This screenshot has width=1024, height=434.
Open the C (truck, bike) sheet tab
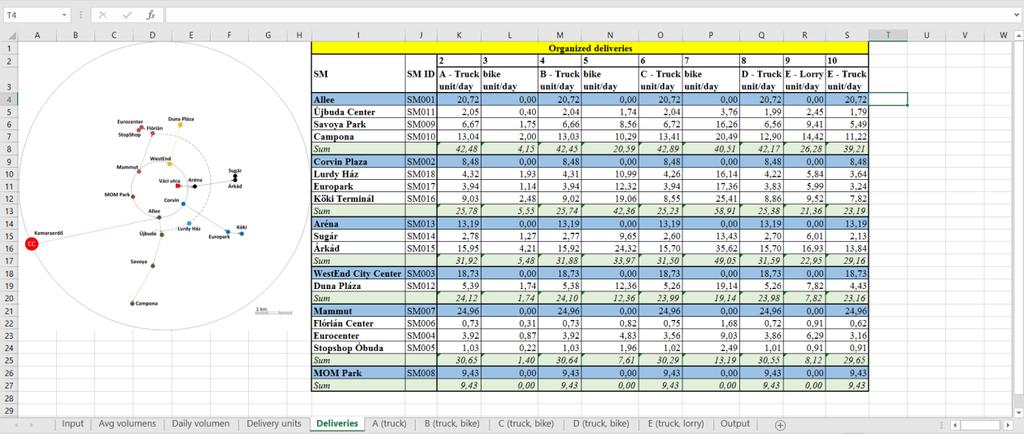pyautogui.click(x=526, y=424)
